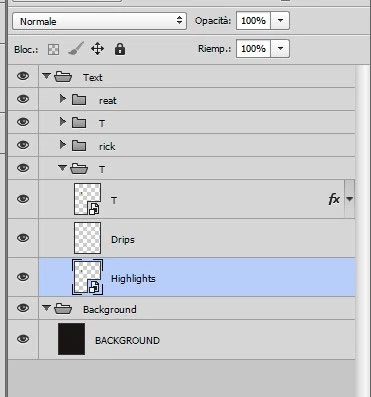Select the Drips layer name
Screen dimensions: 371x397
click(123, 239)
